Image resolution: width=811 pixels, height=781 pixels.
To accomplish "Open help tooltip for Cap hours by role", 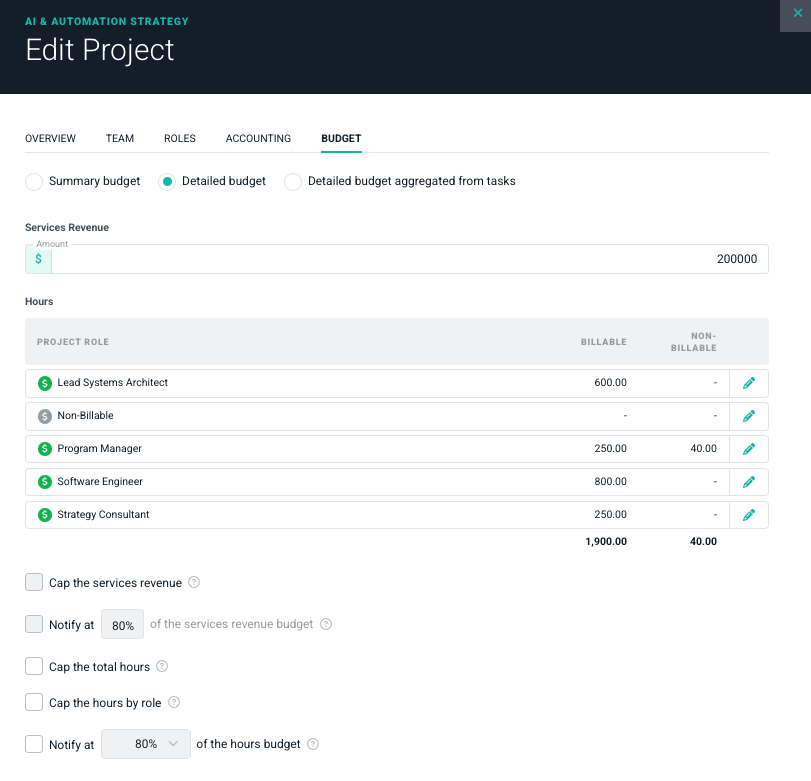I will click(174, 703).
